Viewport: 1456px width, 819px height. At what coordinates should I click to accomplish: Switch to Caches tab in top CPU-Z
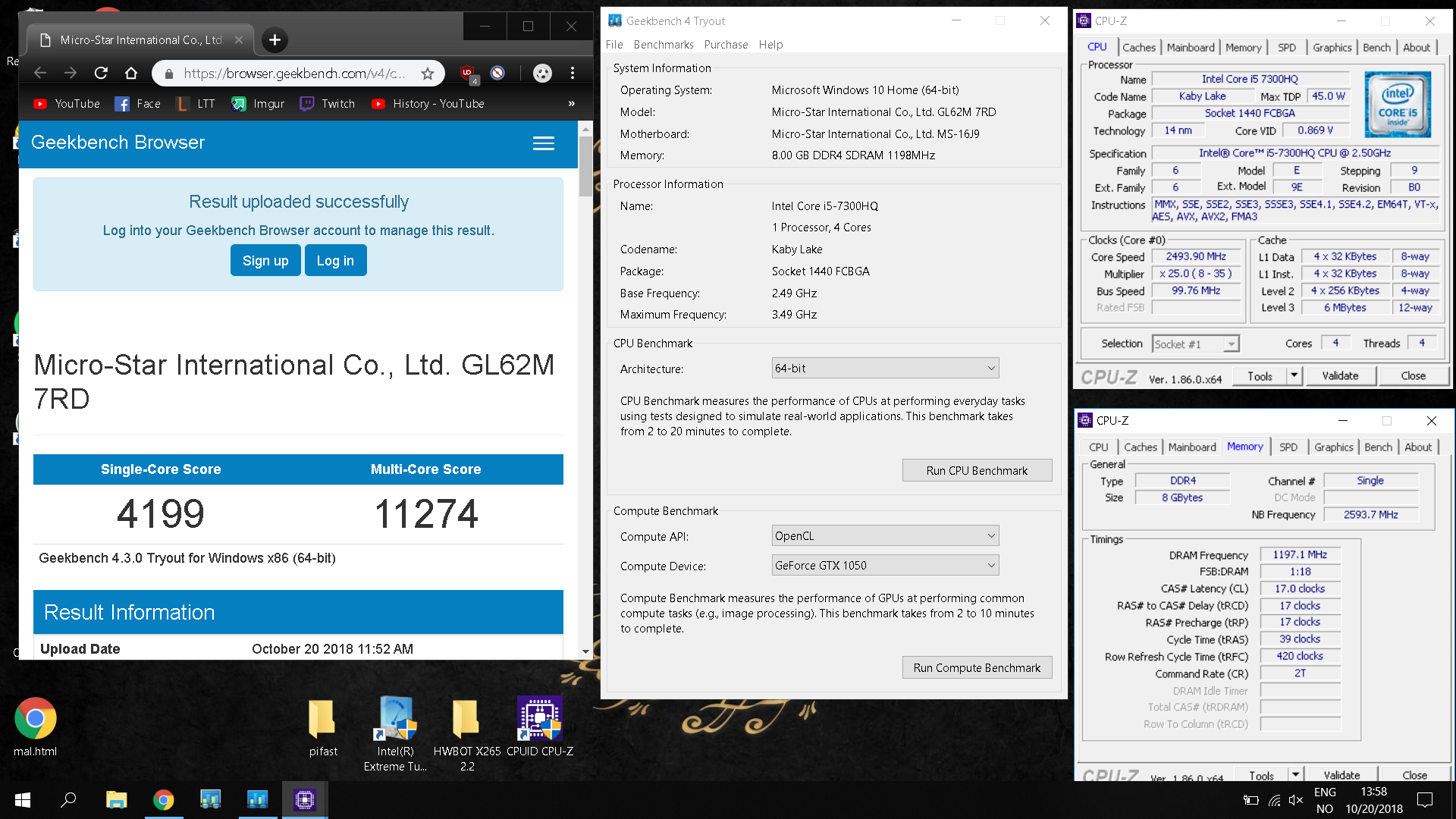(1139, 47)
